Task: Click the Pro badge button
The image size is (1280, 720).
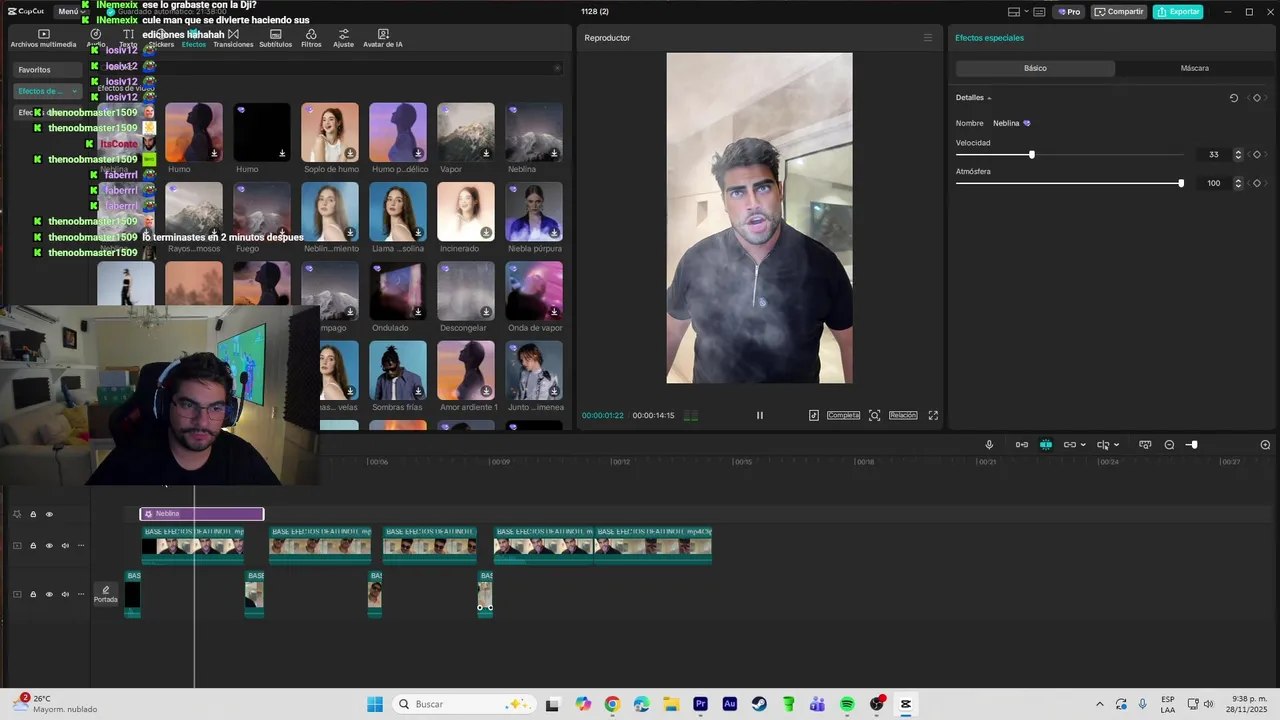Action: coord(1069,12)
